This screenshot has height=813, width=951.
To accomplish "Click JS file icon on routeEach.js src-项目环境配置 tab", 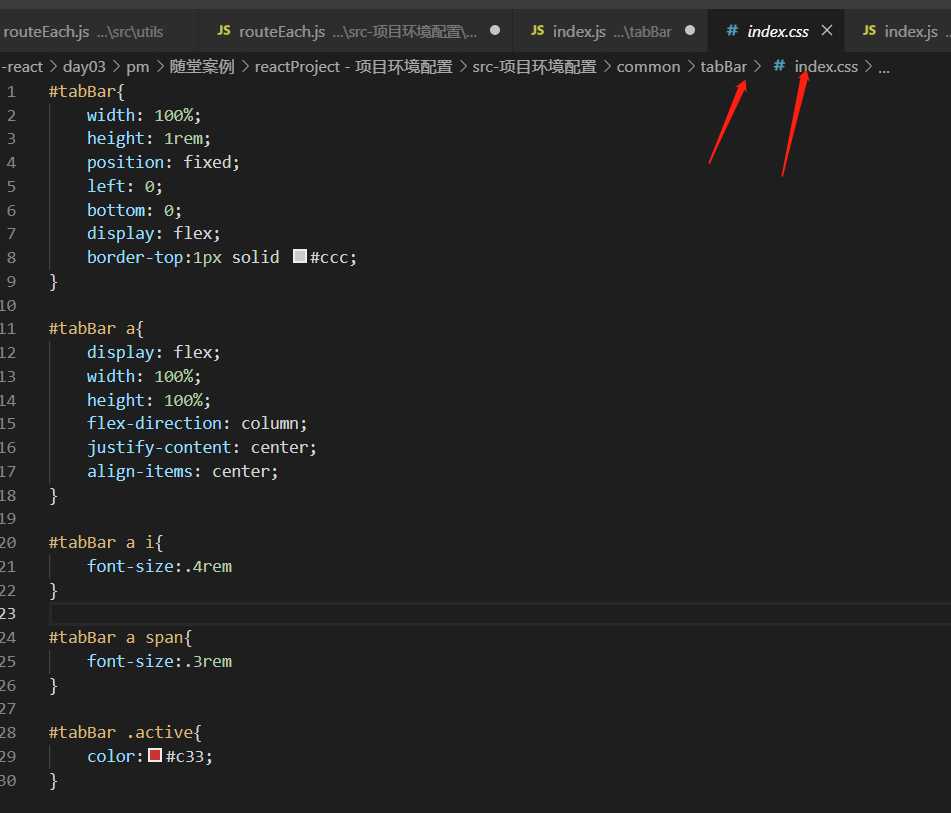I will click(224, 30).
